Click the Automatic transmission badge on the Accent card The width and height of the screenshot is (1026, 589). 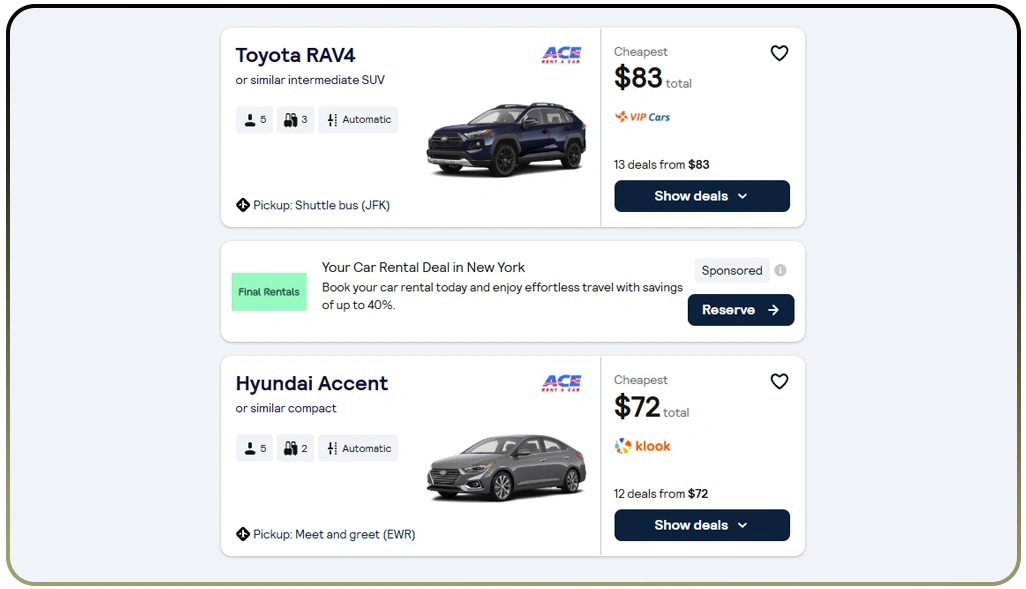[x=358, y=448]
